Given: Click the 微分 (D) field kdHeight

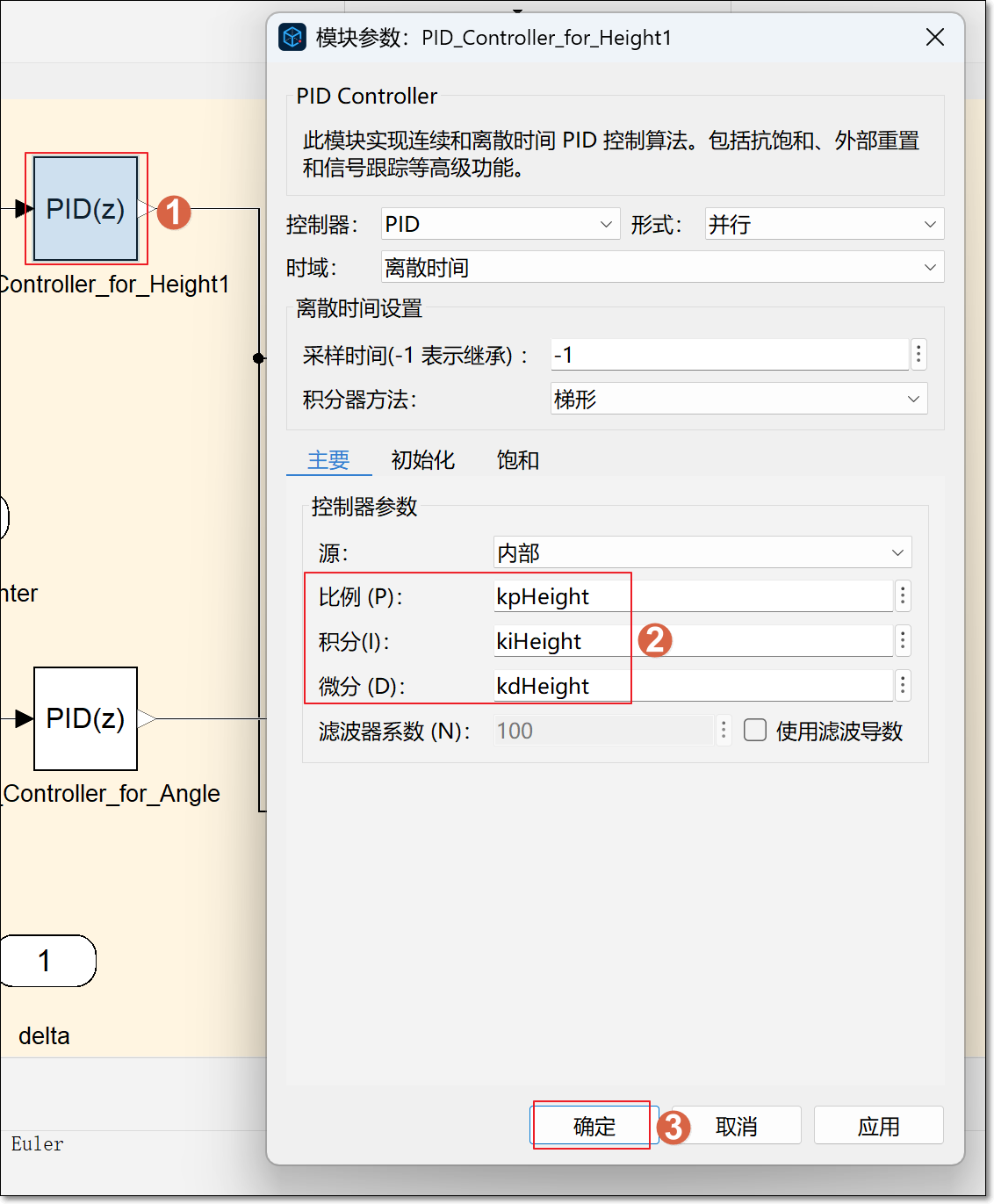Looking at the screenshot, I should (x=693, y=686).
